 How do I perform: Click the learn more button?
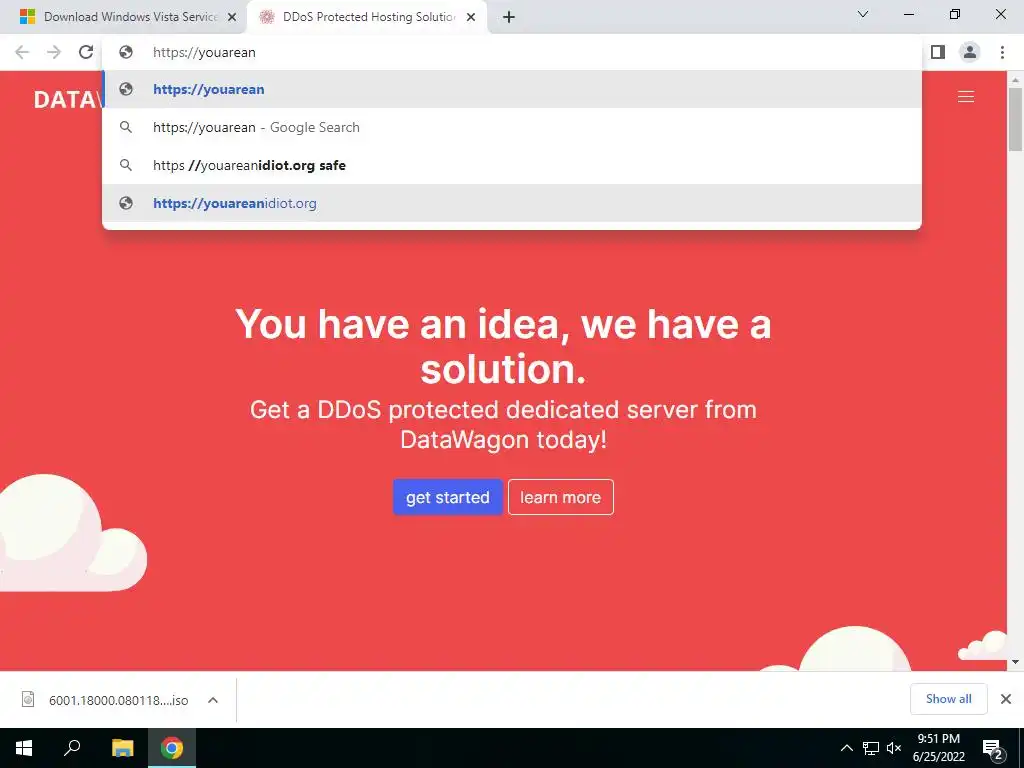tap(560, 497)
